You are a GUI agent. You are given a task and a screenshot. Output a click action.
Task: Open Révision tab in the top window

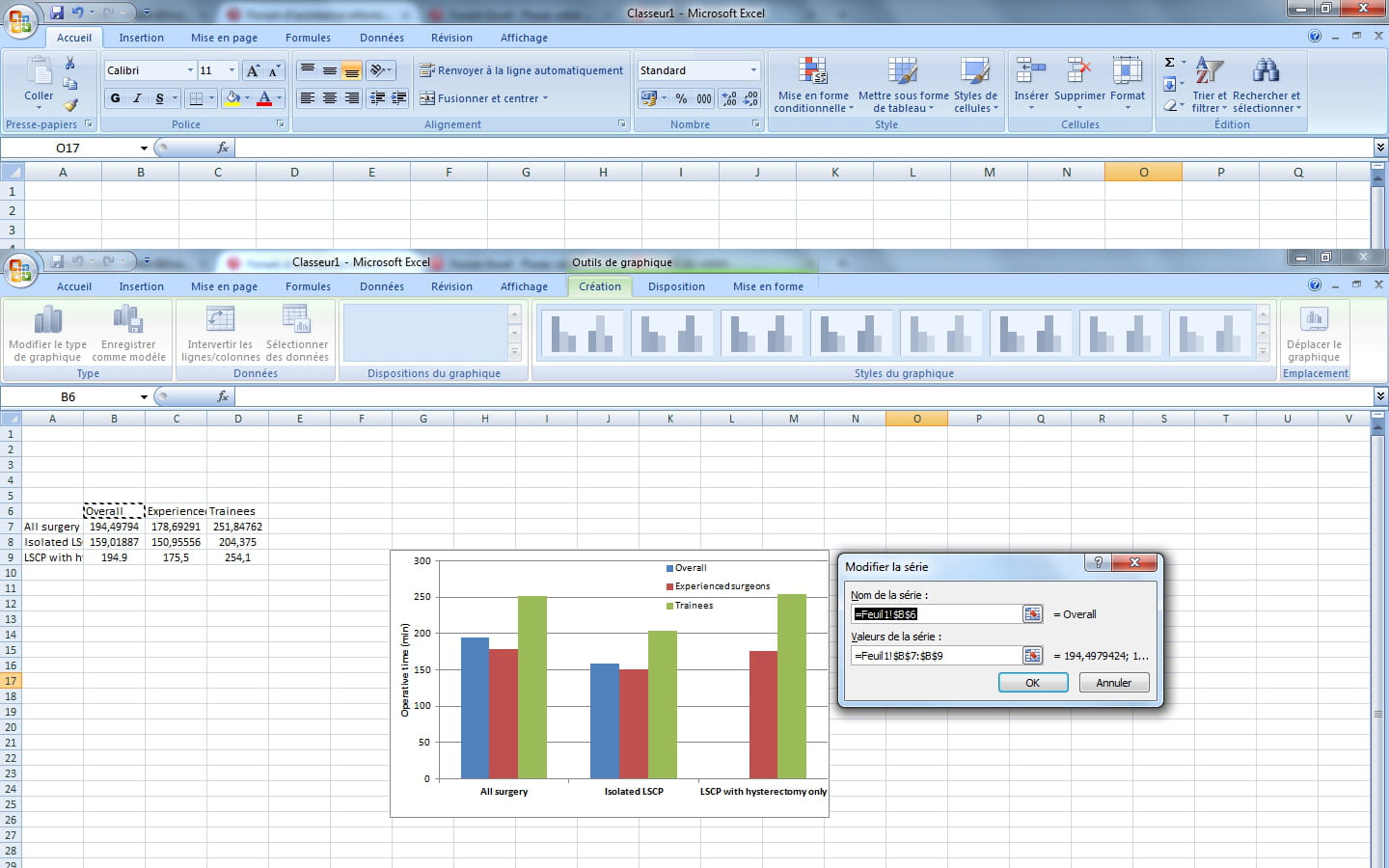coord(451,38)
